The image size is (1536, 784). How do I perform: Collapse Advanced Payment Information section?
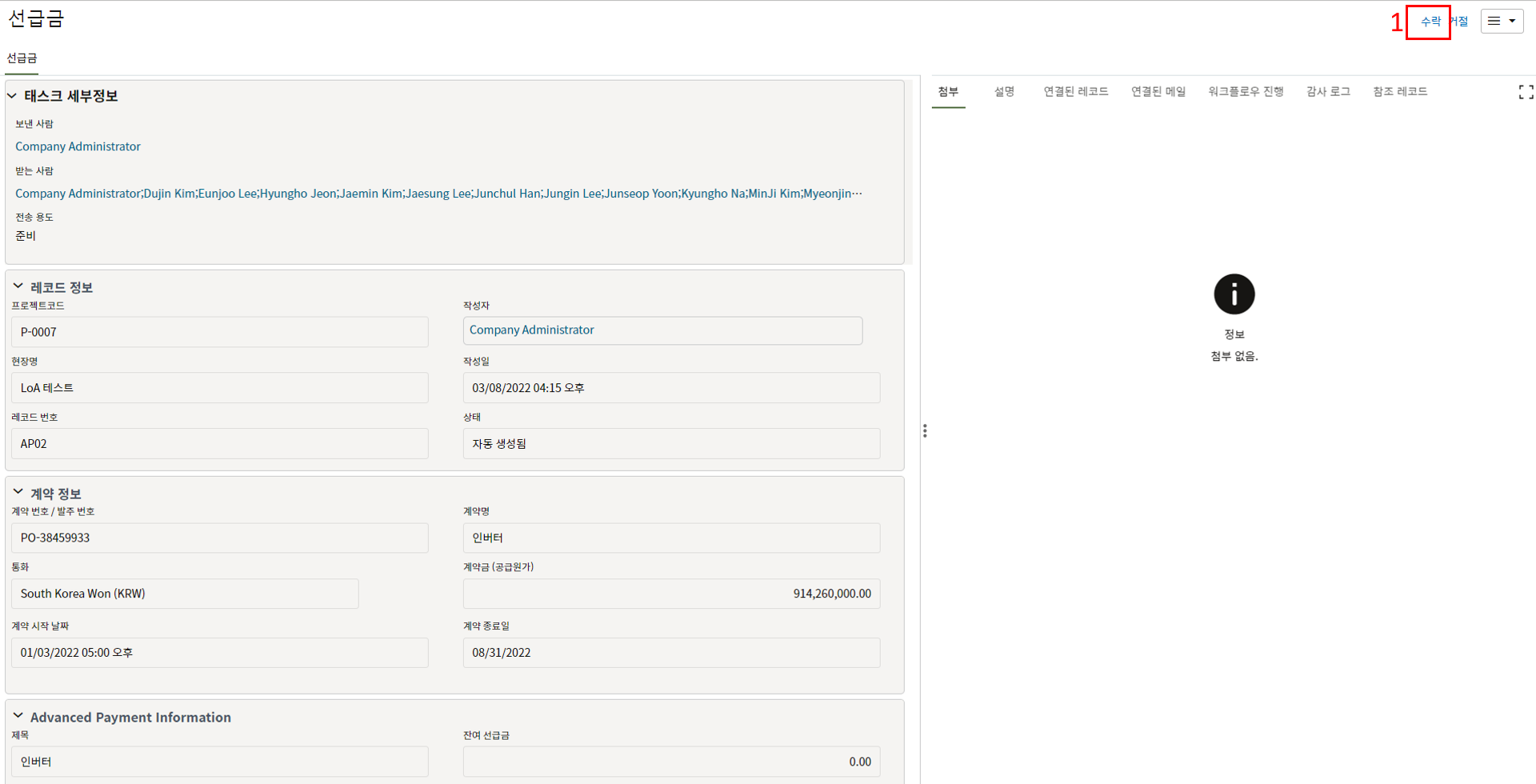pyautogui.click(x=18, y=716)
